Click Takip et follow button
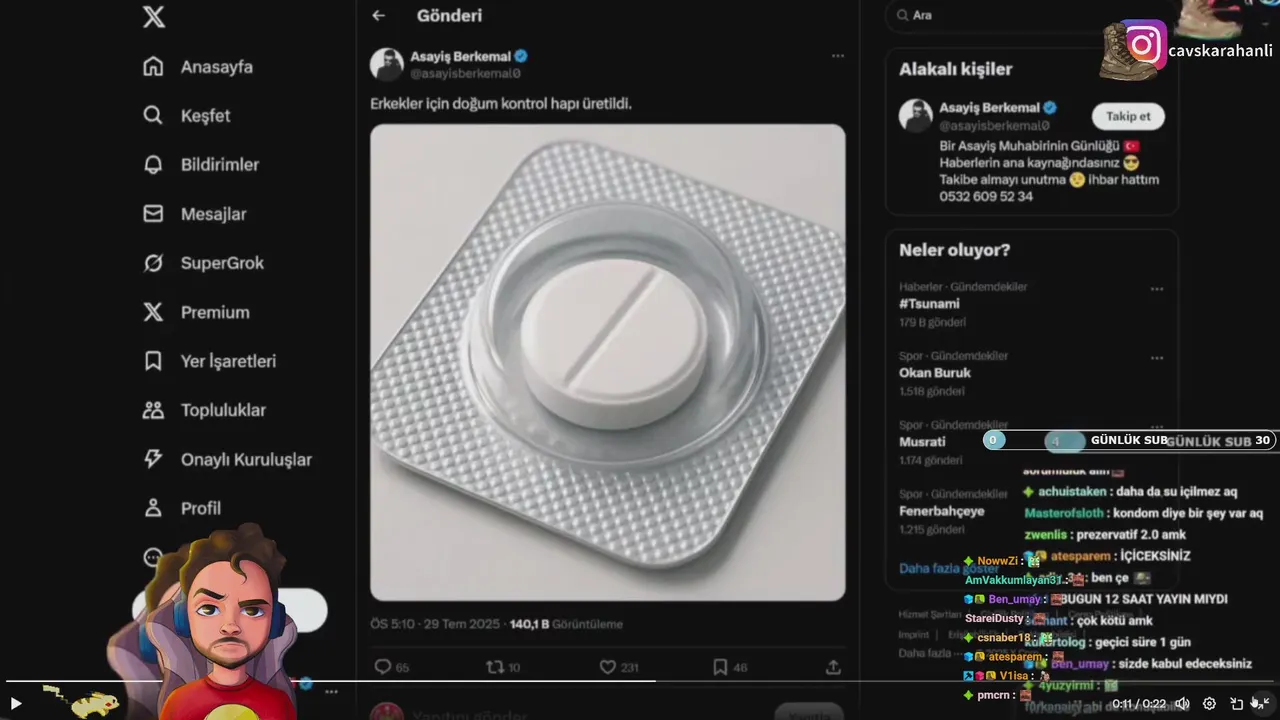 1128,116
